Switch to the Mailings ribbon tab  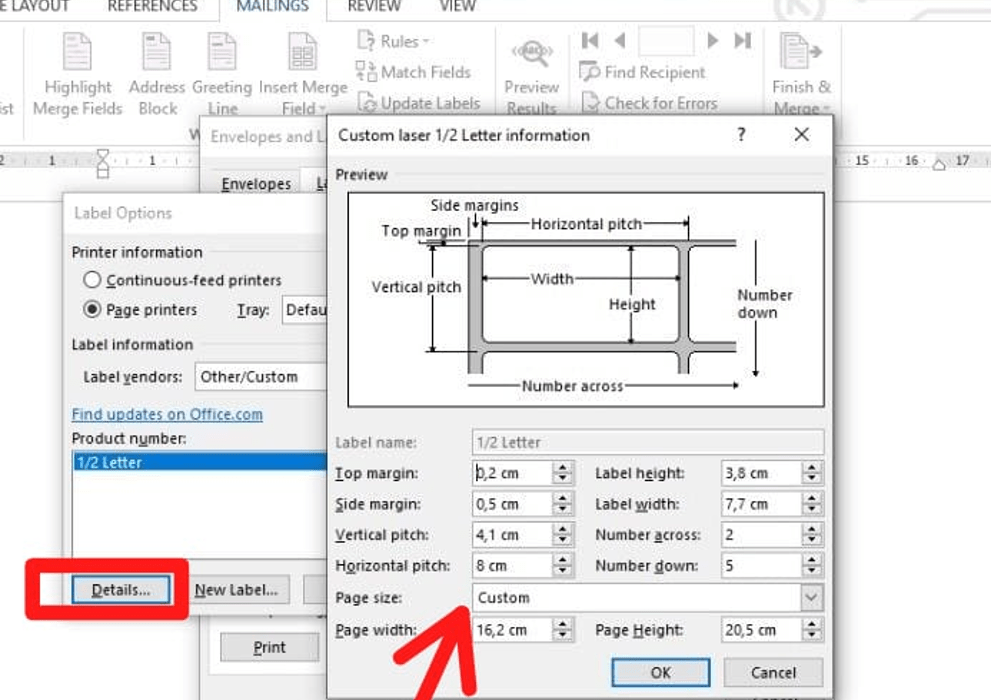click(272, 7)
